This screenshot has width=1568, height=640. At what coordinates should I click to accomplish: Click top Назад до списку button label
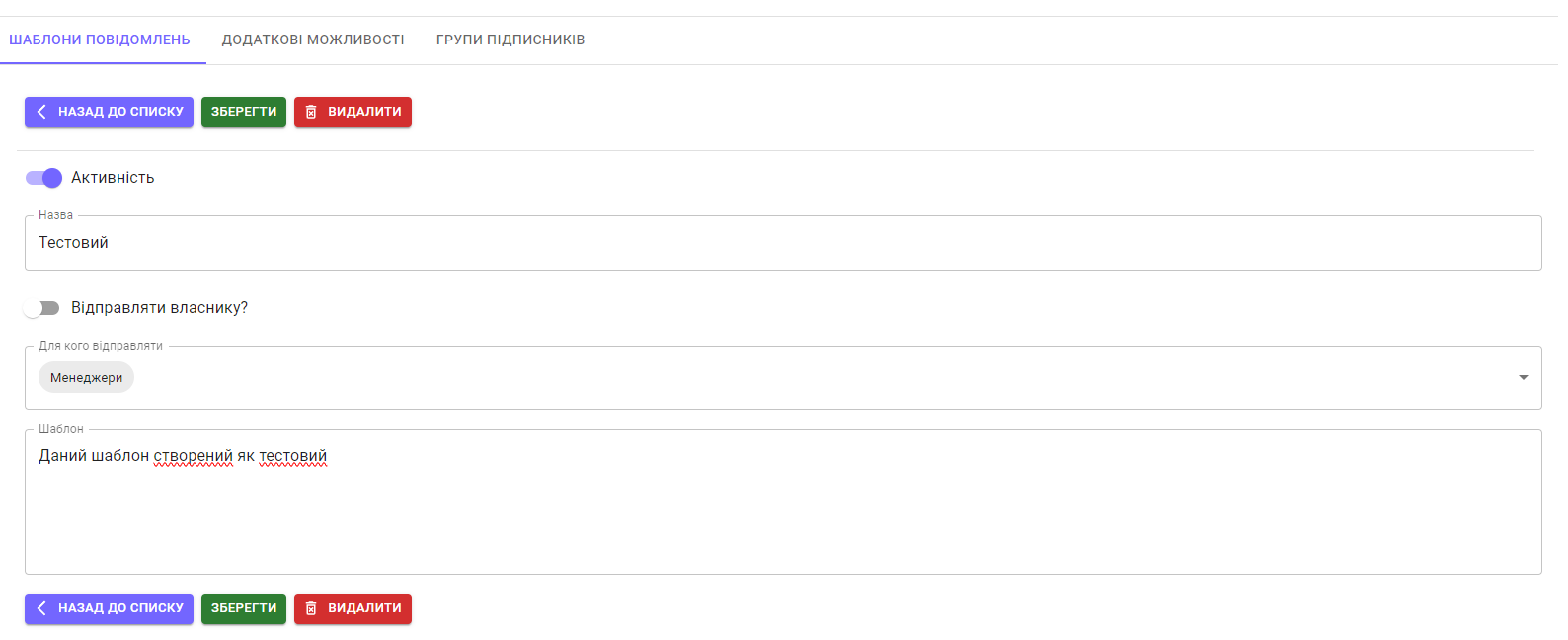pyautogui.click(x=120, y=112)
